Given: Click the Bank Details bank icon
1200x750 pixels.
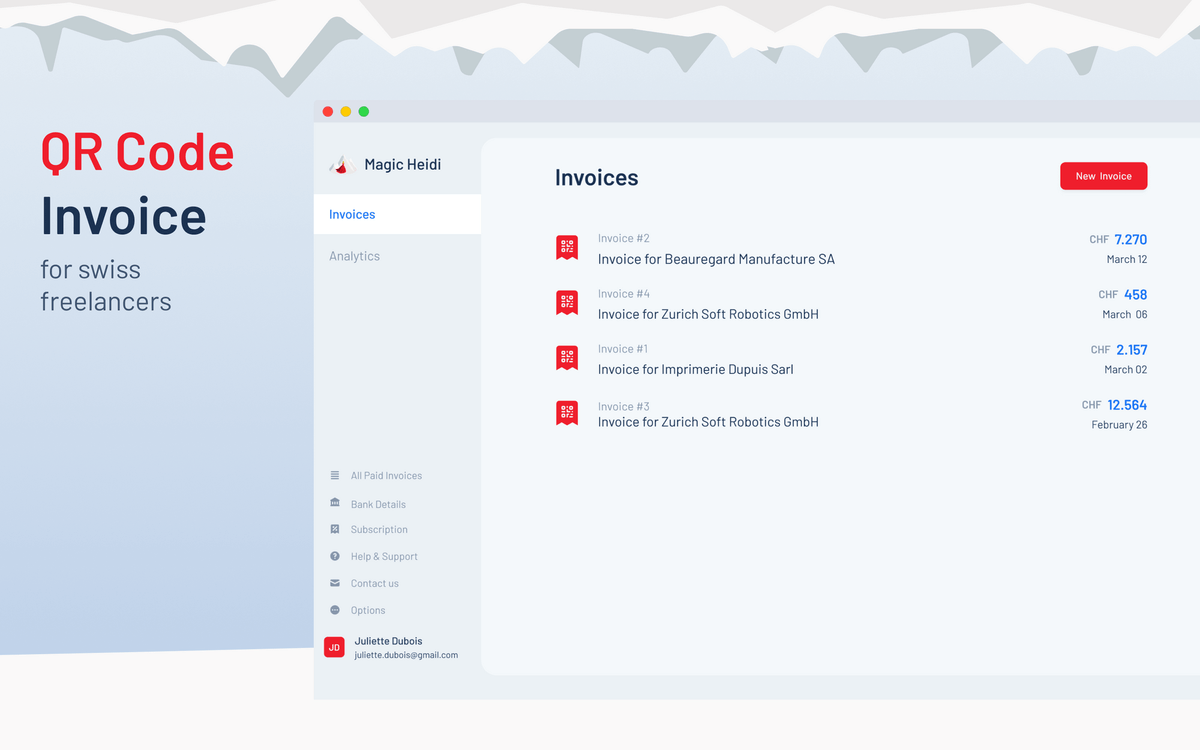Looking at the screenshot, I should pos(334,503).
